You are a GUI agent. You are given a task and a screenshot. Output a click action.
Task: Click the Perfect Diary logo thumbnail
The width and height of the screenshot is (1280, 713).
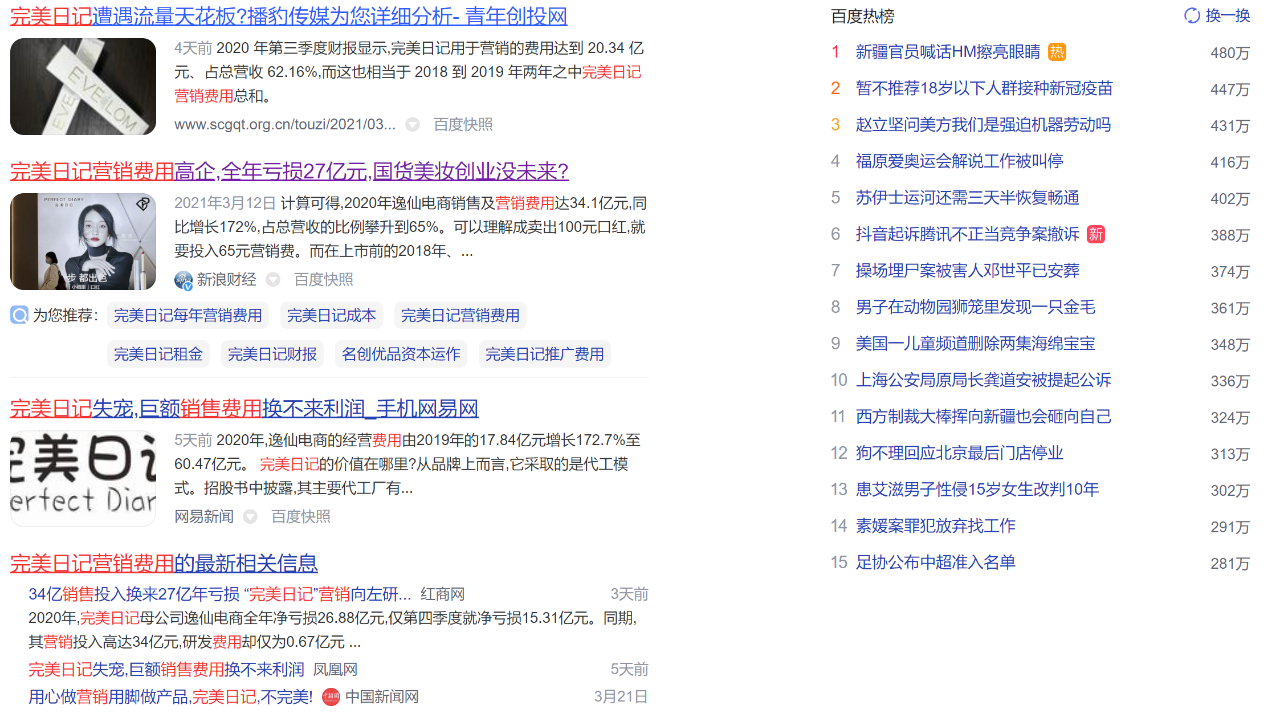pos(83,478)
